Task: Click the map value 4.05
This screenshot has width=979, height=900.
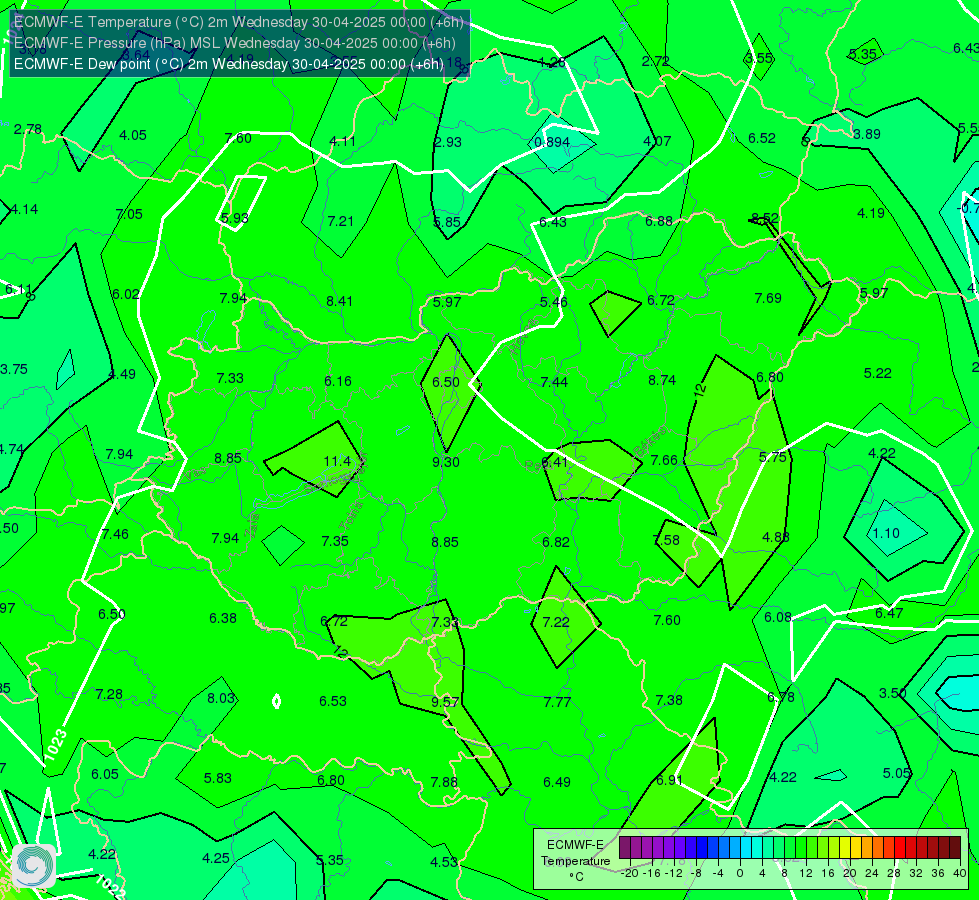Action: click(x=133, y=135)
